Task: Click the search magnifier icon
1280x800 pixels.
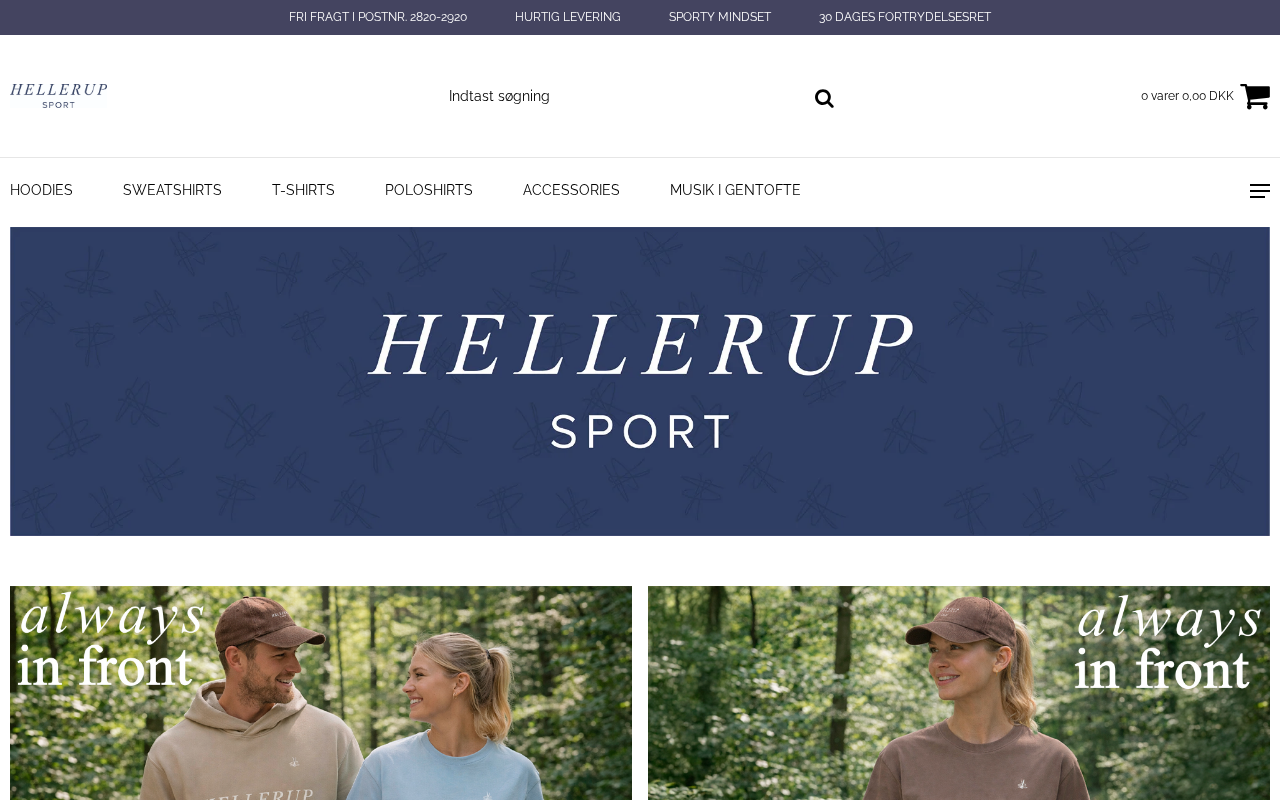Action: tap(824, 98)
